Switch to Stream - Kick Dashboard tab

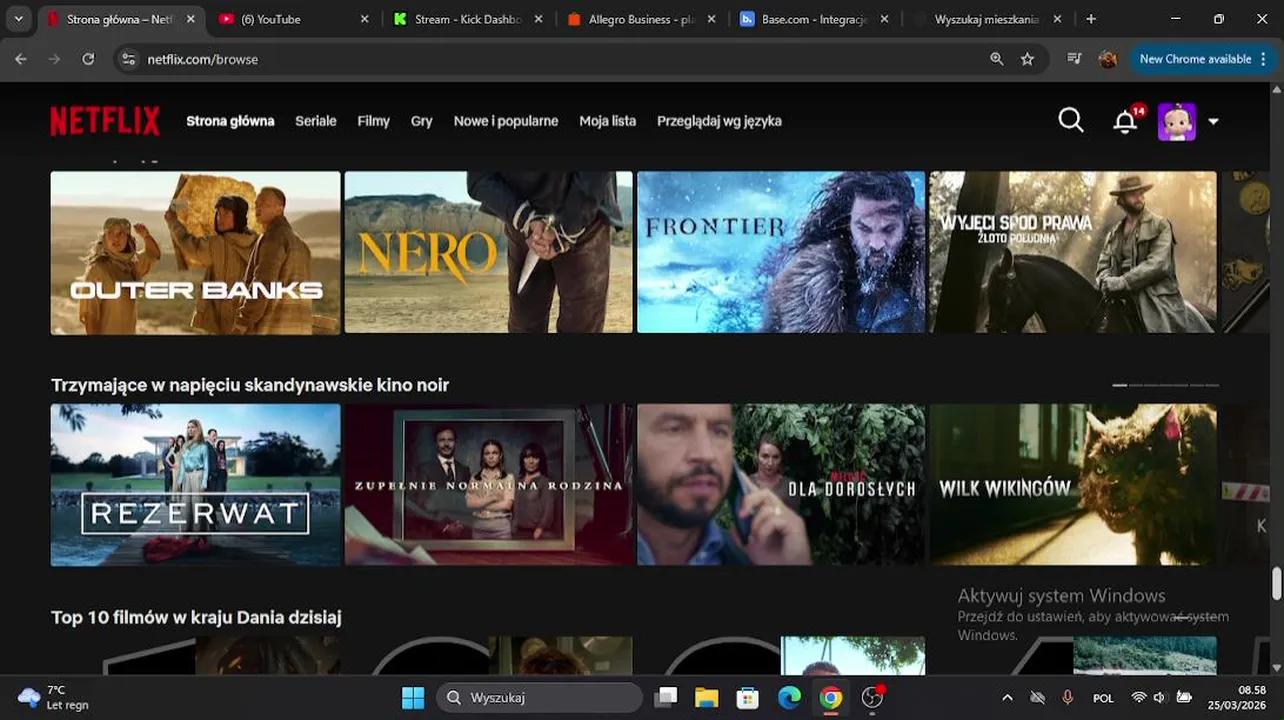[465, 19]
